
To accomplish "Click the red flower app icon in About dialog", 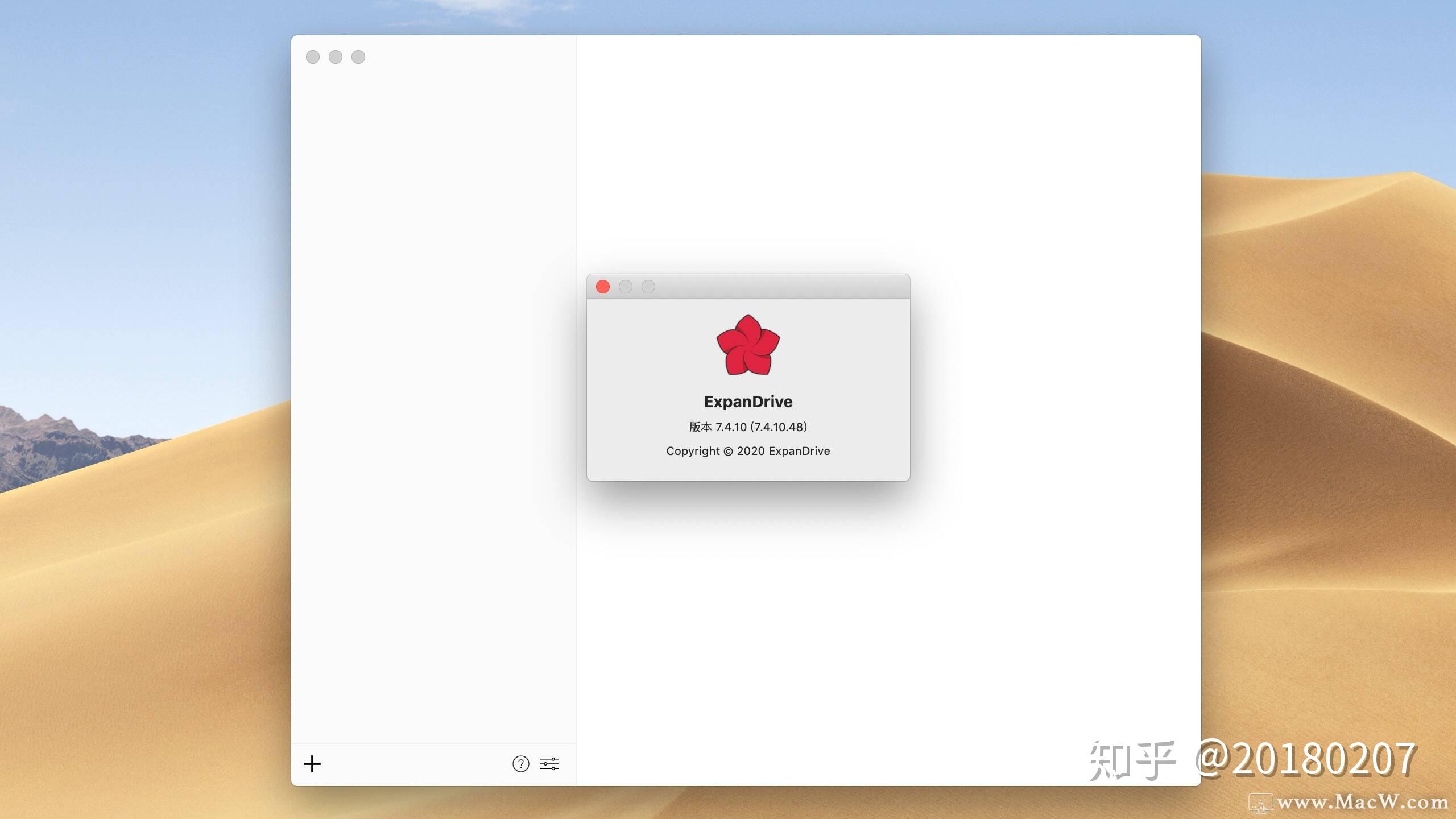I will click(x=748, y=346).
